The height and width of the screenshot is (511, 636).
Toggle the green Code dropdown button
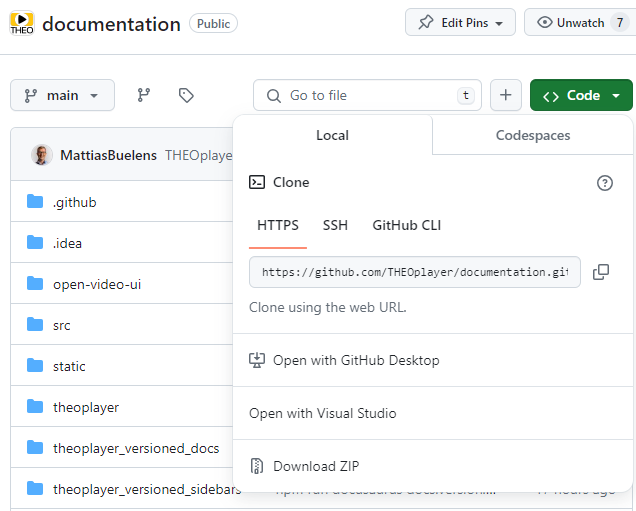581,95
